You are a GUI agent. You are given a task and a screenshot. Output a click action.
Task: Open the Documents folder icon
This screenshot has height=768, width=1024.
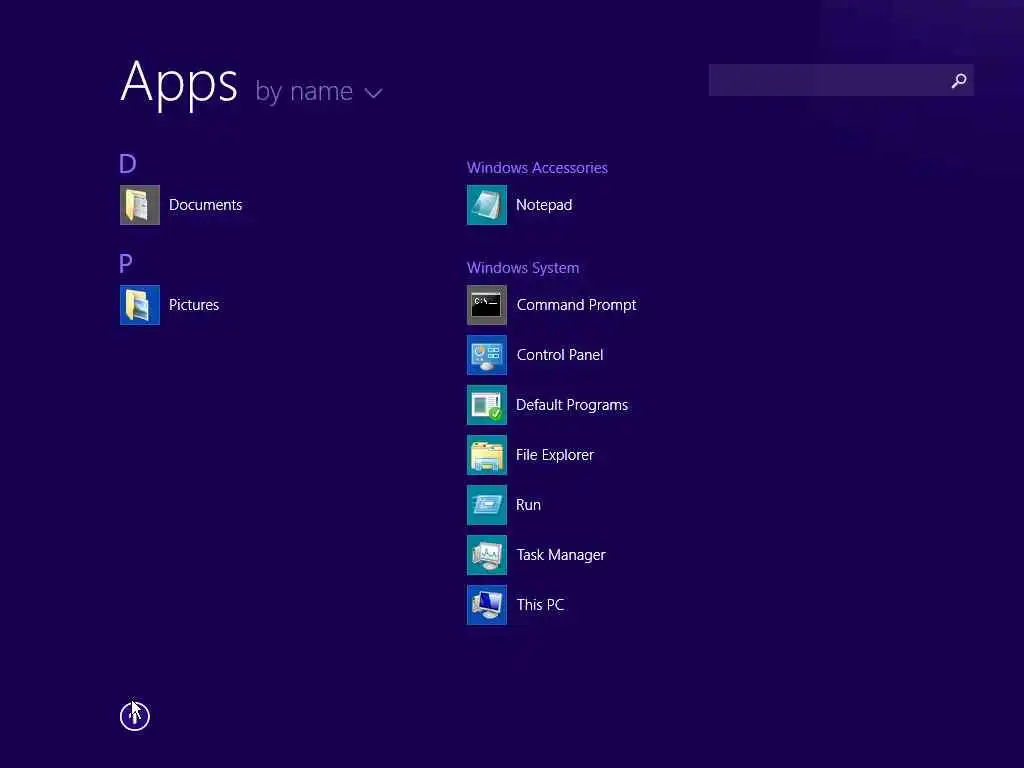[x=140, y=205]
